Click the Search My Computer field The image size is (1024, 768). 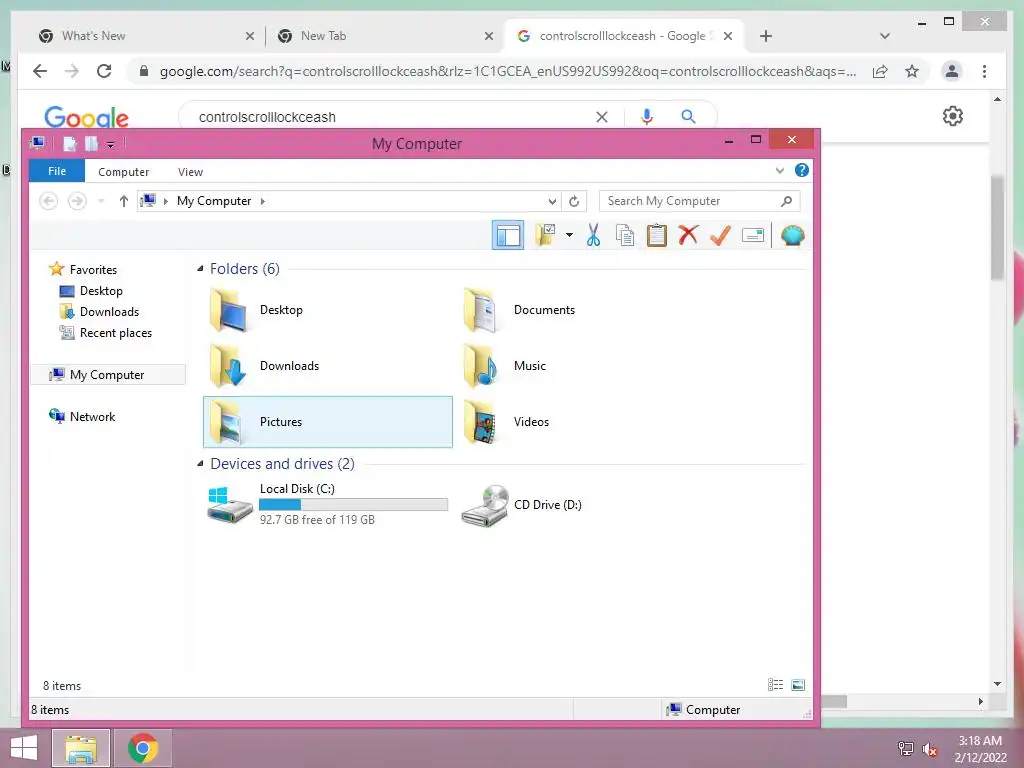point(699,201)
